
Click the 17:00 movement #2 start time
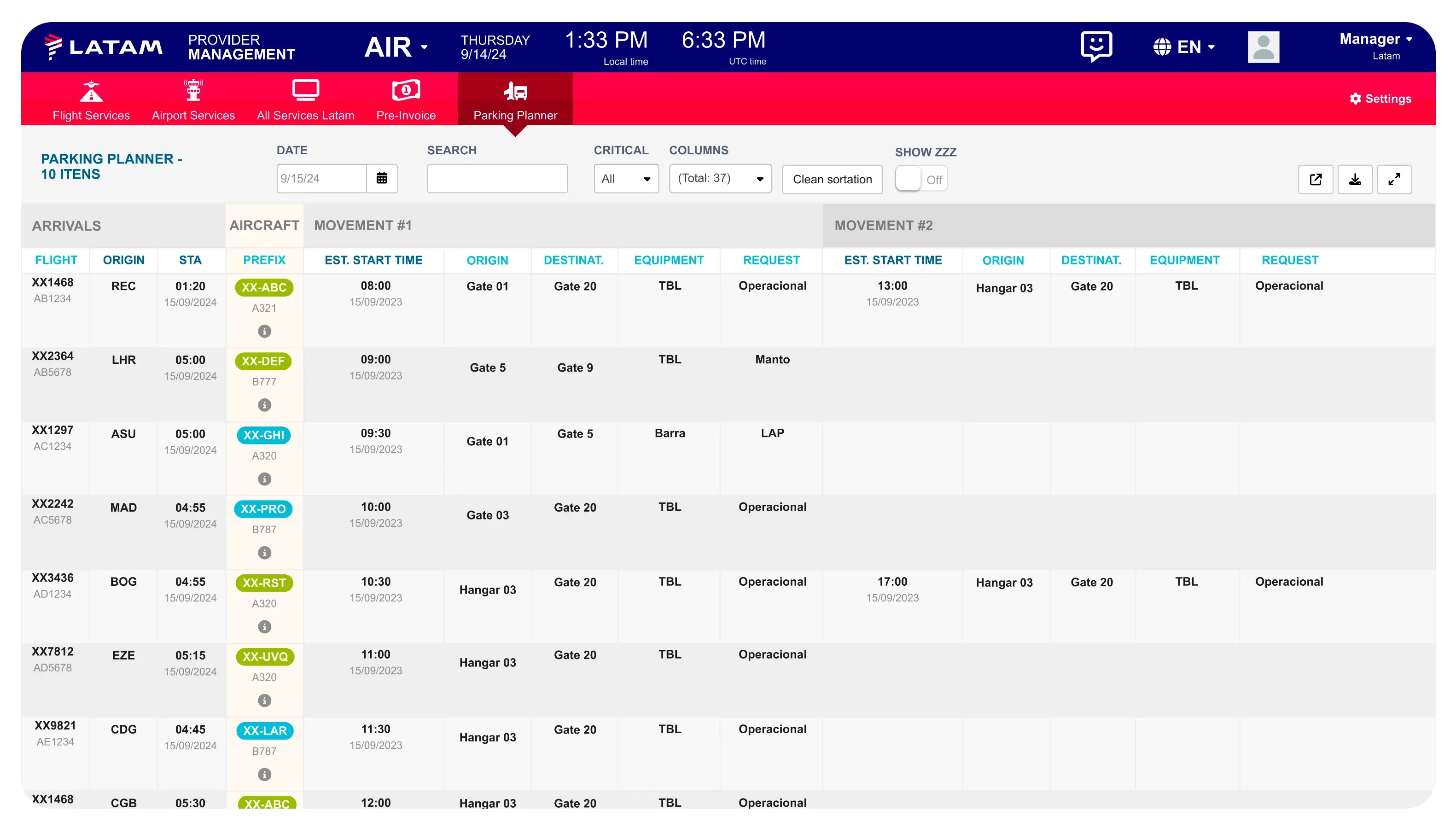892,582
